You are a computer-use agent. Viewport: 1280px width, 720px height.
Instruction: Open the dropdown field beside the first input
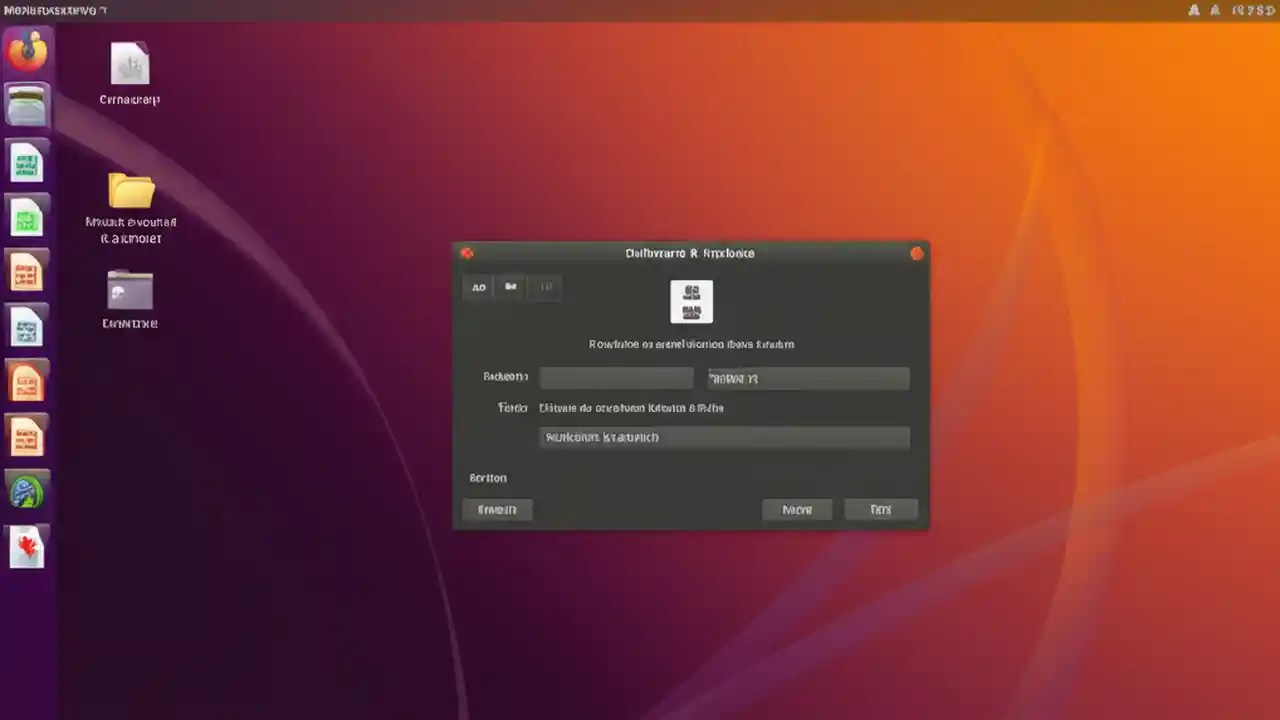(x=808, y=378)
